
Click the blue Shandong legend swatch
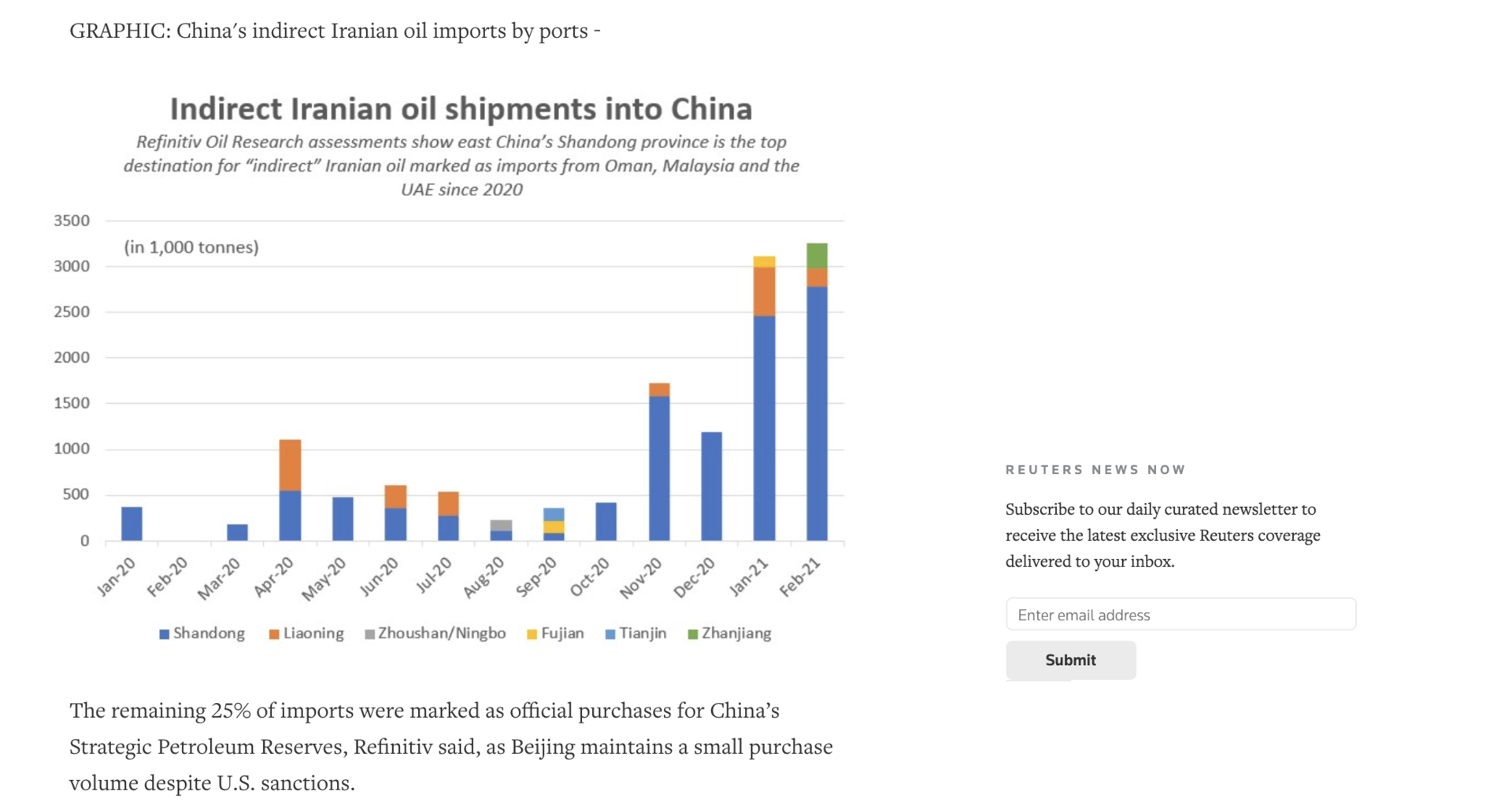[x=164, y=634]
